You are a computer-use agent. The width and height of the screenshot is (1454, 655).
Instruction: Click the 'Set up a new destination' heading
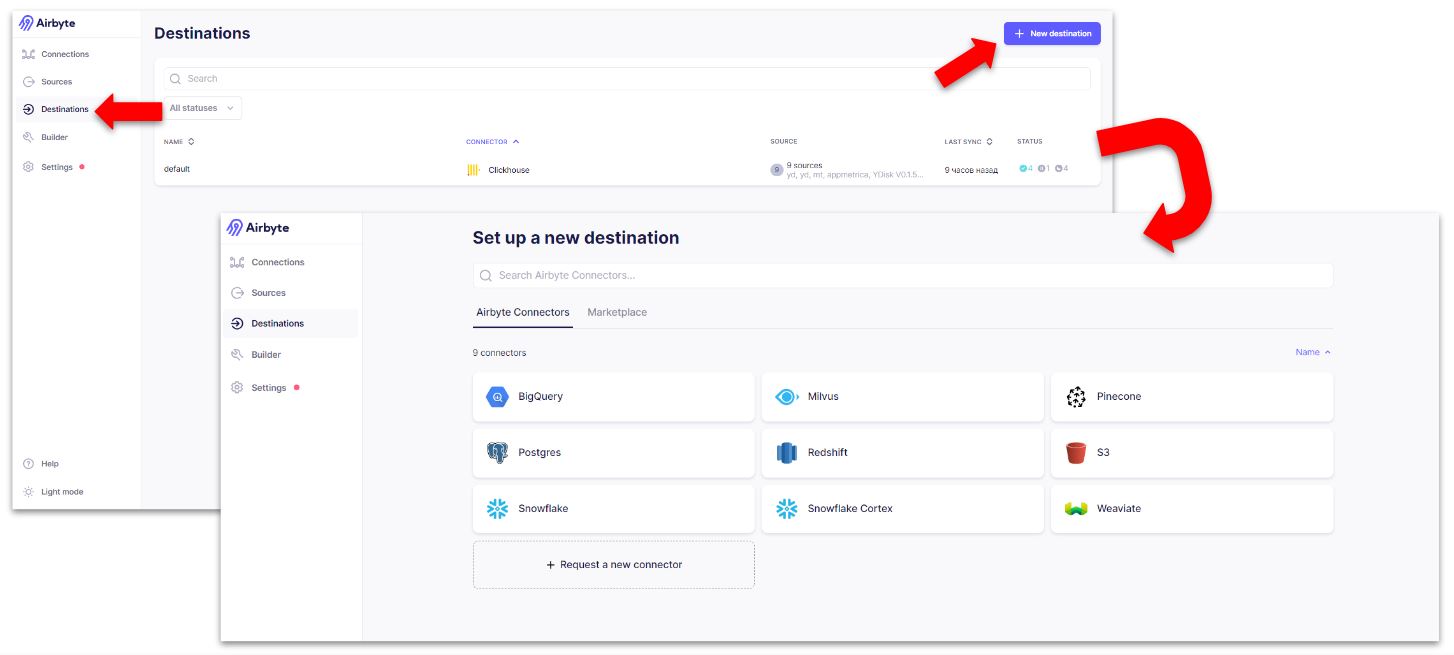pyautogui.click(x=576, y=238)
